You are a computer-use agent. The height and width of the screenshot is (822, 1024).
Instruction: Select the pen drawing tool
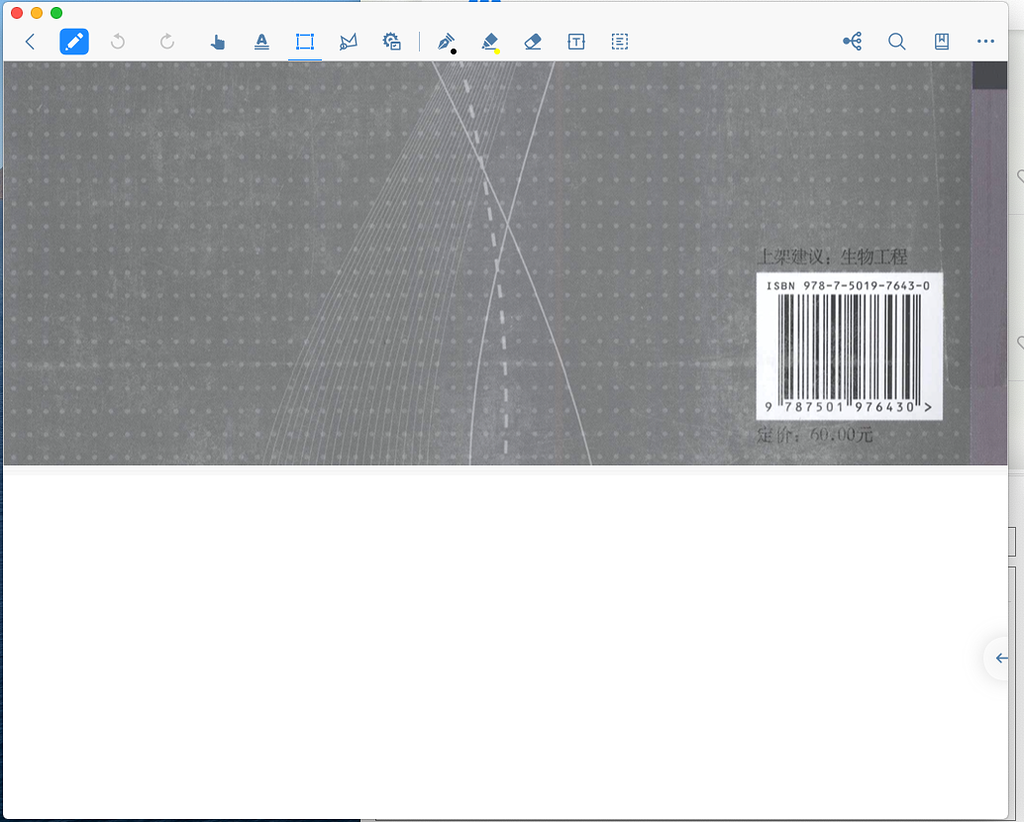pyautogui.click(x=446, y=42)
